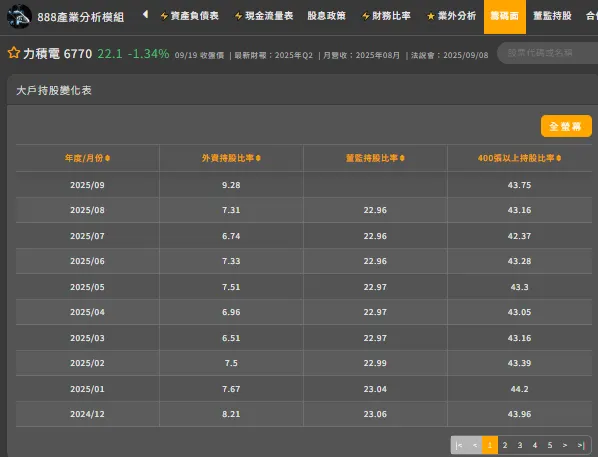Click the stock price 22.1 text
This screenshot has width=598, height=457.
pyautogui.click(x=110, y=54)
